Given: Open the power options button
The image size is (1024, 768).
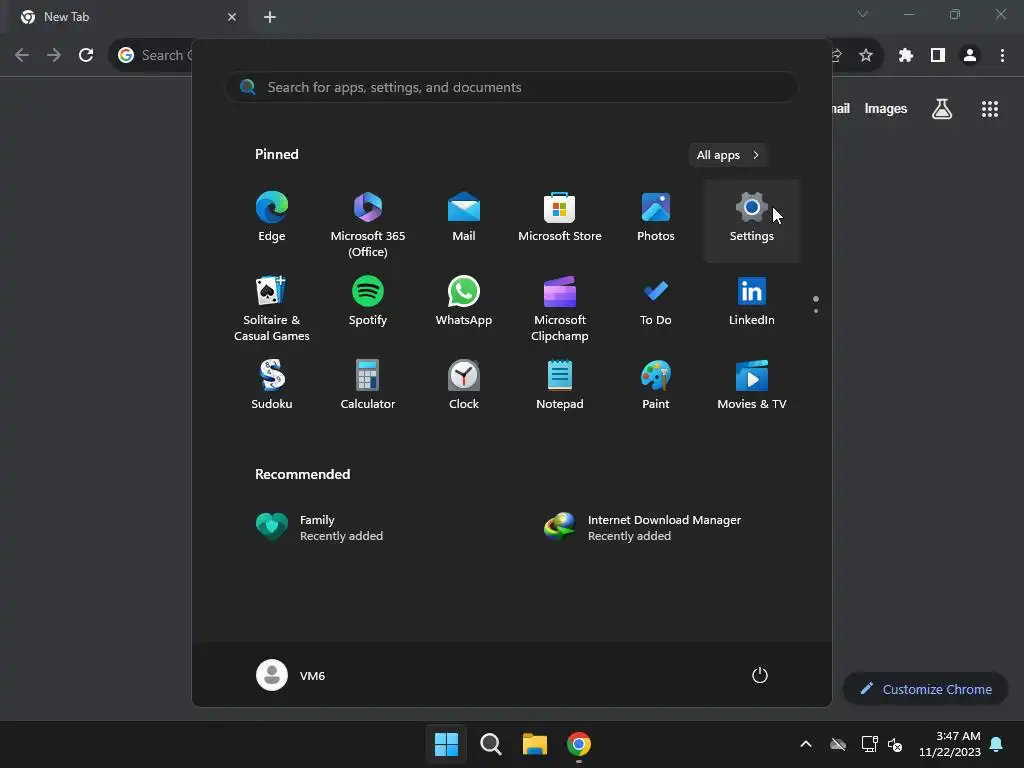Looking at the screenshot, I should pyautogui.click(x=760, y=675).
